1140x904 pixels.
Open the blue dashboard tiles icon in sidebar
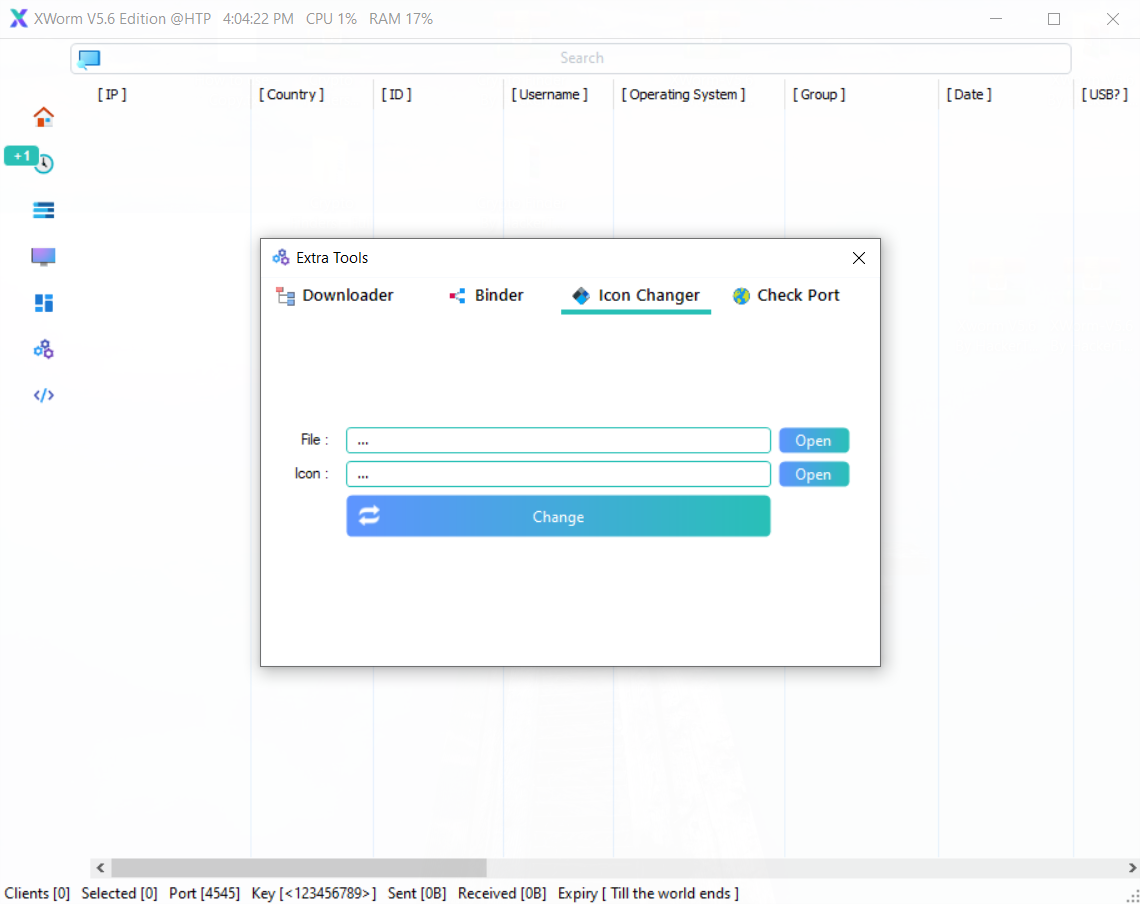pos(44,303)
